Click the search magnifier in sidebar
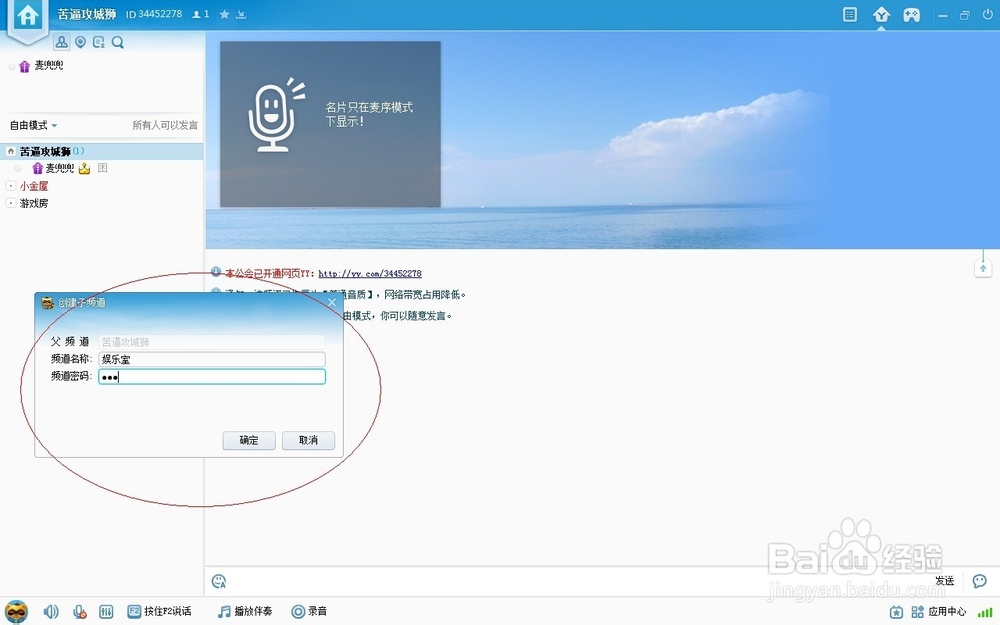 (x=117, y=42)
